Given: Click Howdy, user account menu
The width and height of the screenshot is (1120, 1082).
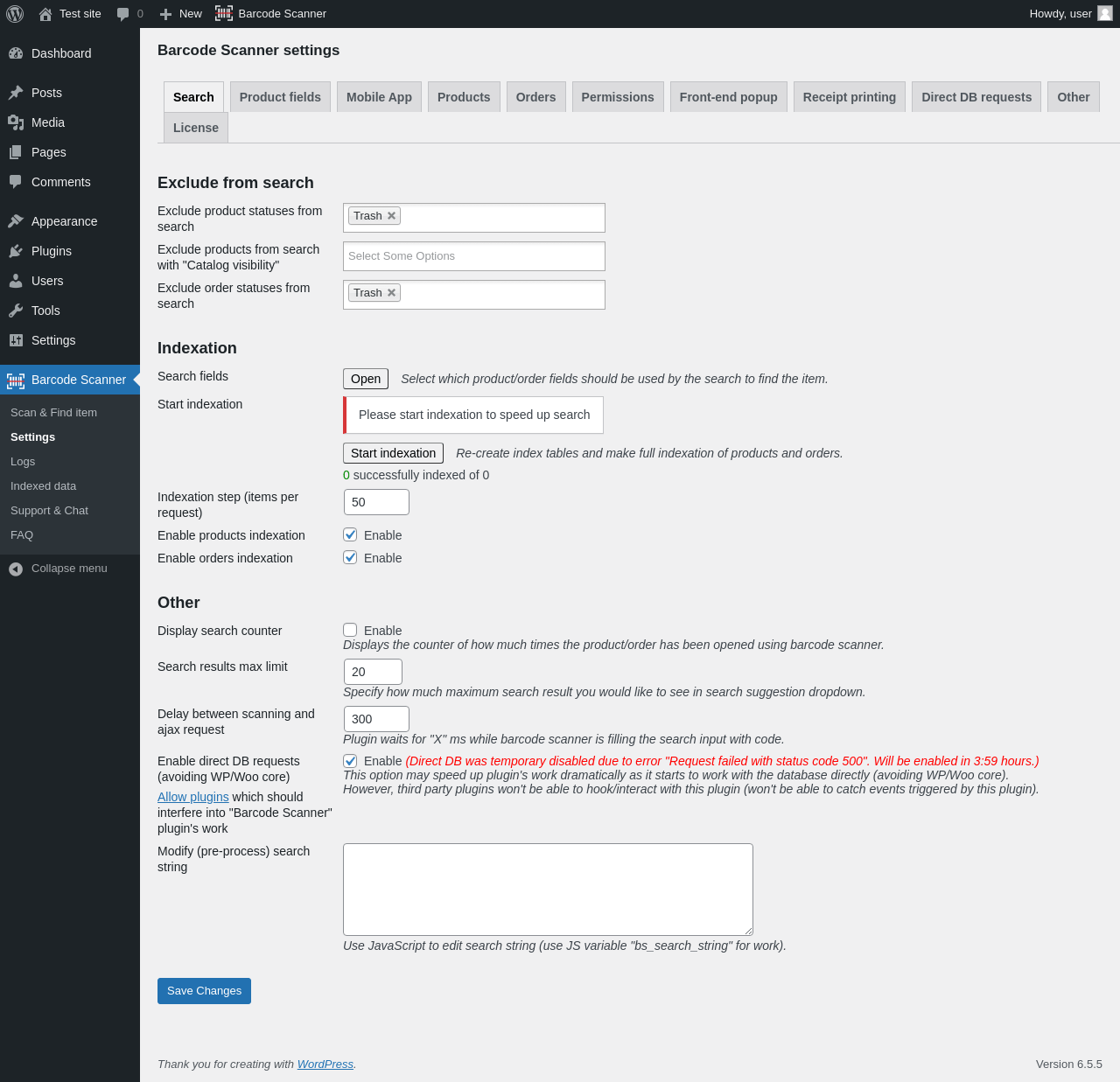Looking at the screenshot, I should click(x=1071, y=14).
